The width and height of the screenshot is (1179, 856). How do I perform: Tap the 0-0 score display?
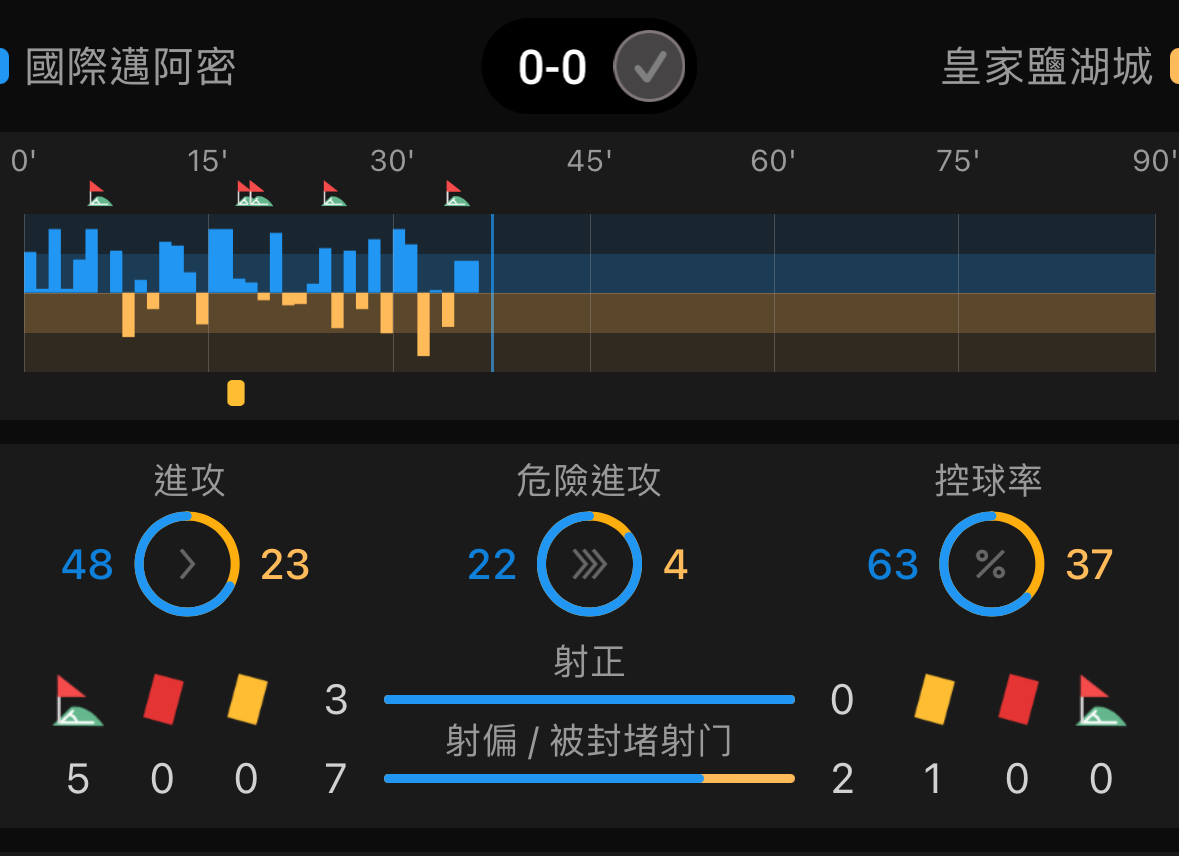click(552, 68)
